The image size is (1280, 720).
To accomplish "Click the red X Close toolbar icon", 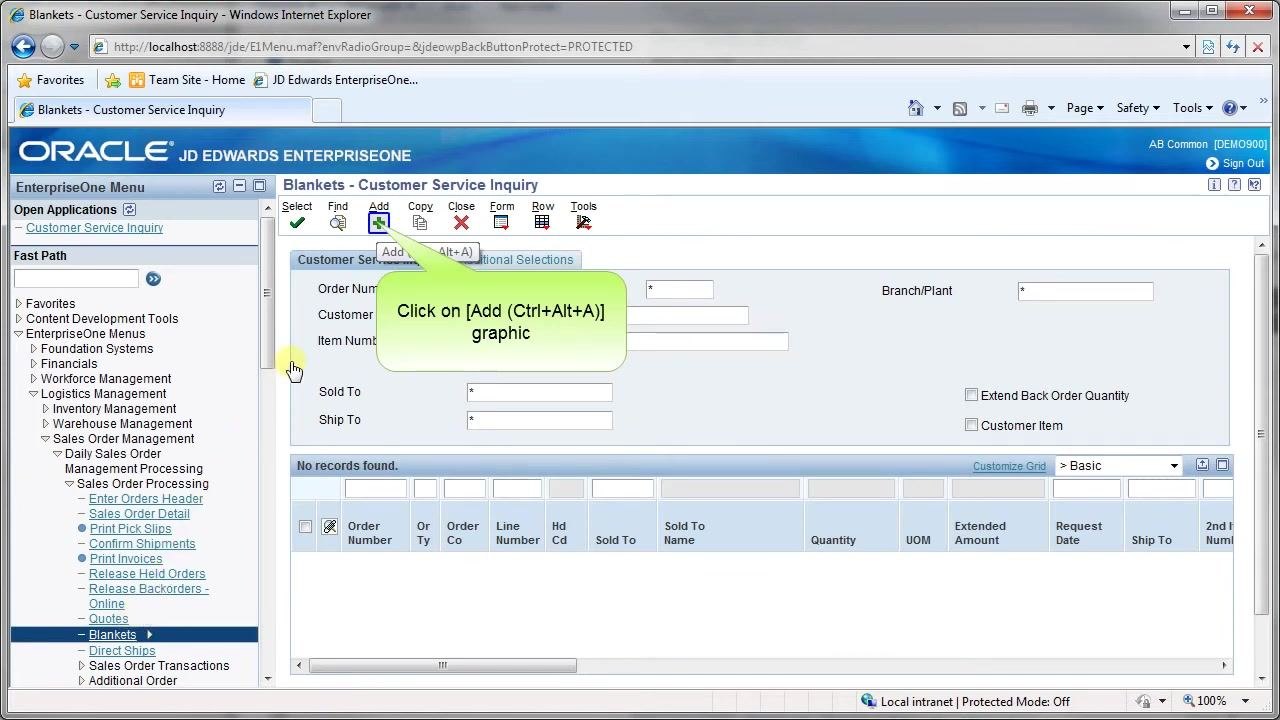I will point(461,223).
